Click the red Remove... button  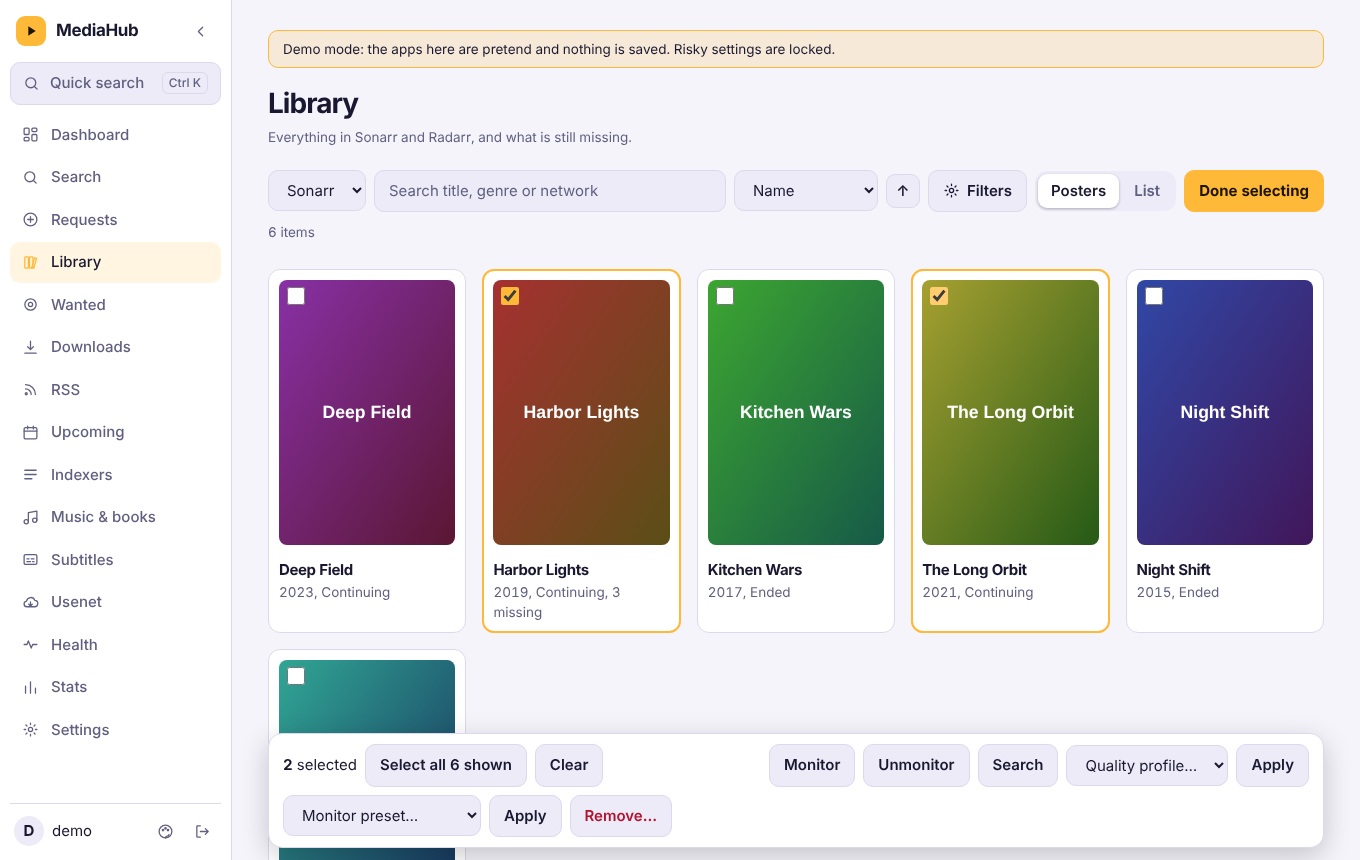pyautogui.click(x=621, y=816)
